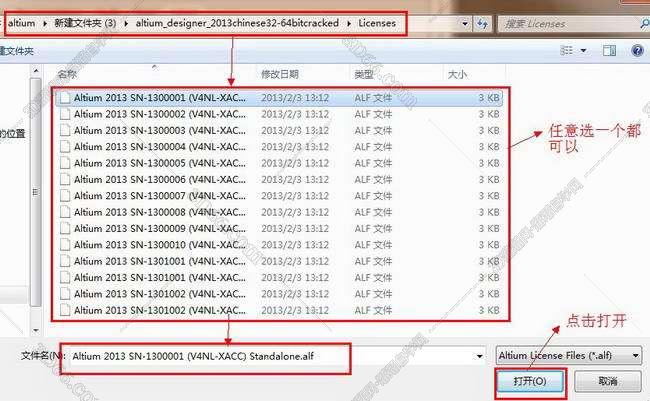Sort by the 名称 column header

tap(68, 74)
